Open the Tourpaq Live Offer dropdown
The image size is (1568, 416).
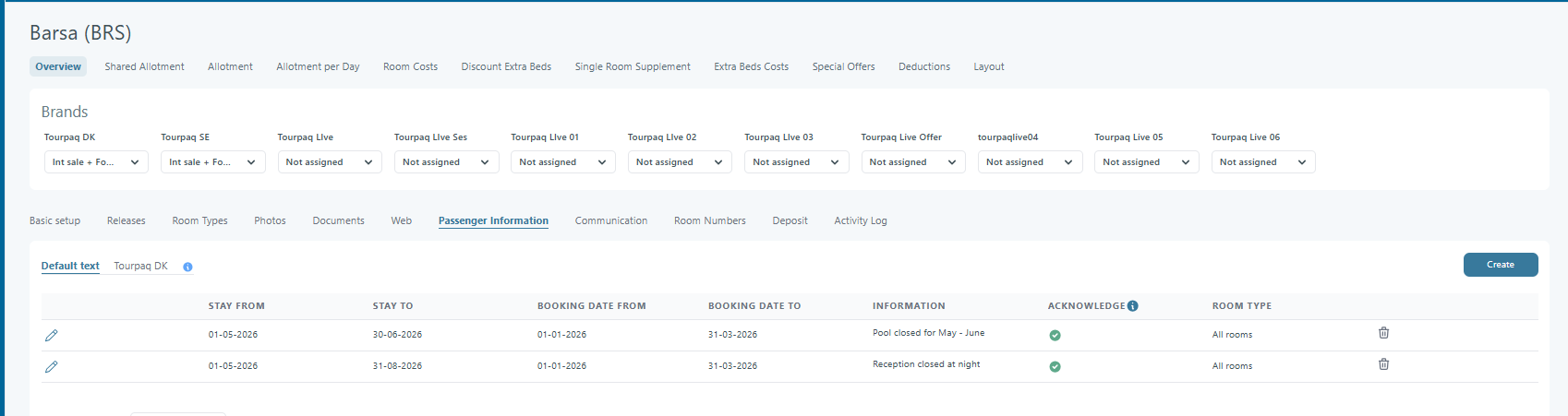[x=912, y=162]
